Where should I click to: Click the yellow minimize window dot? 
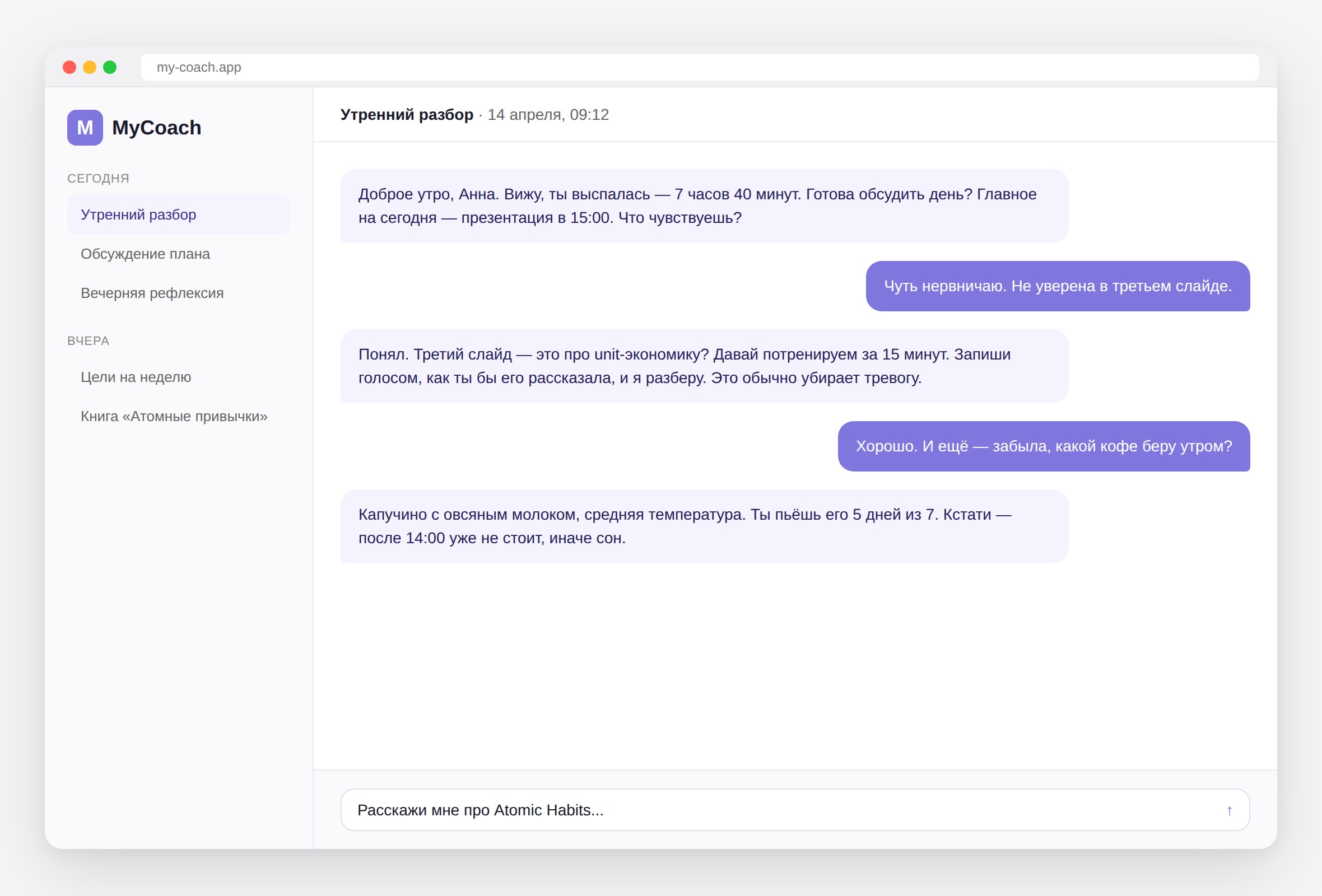click(x=89, y=67)
